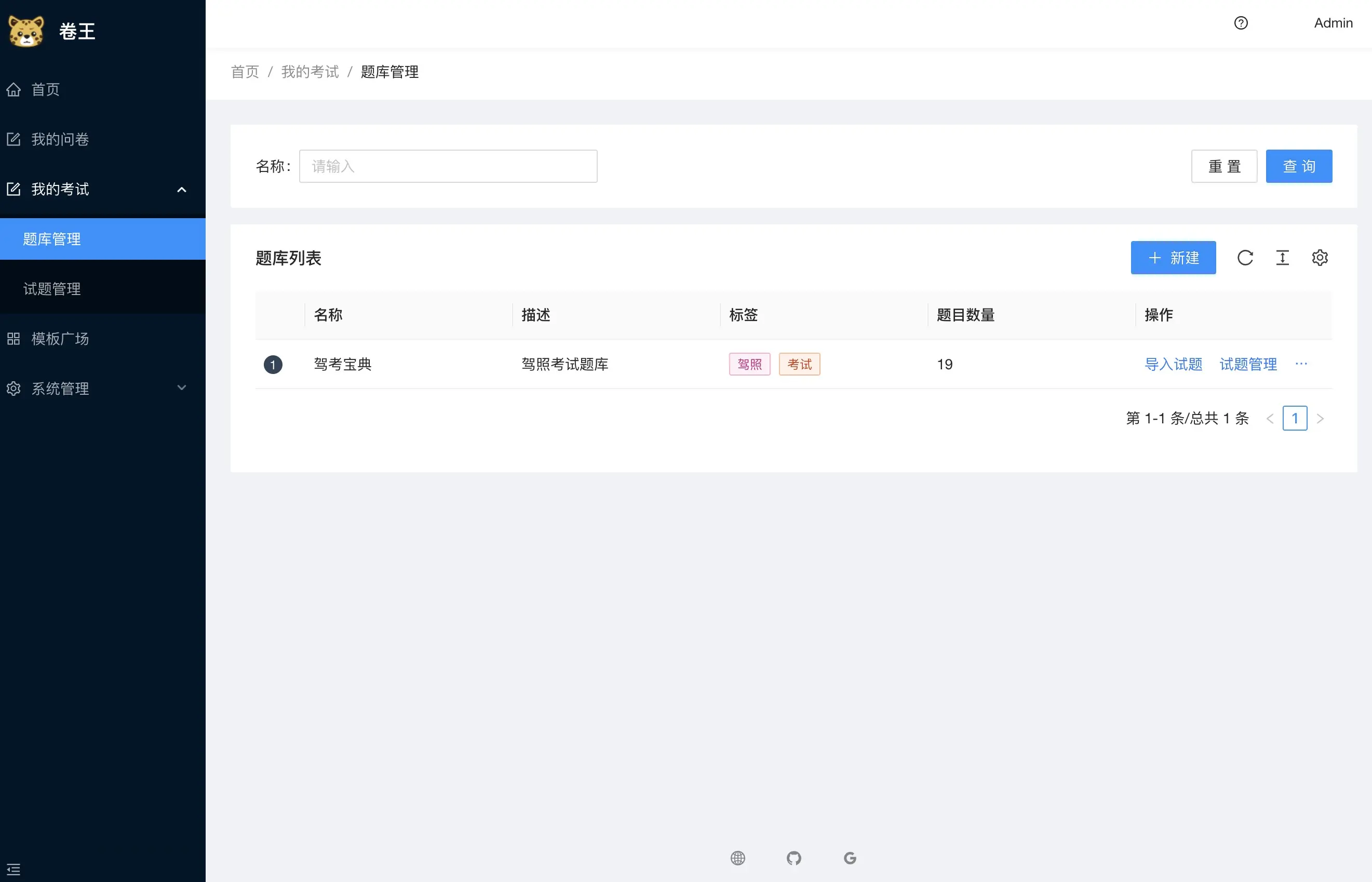Select the row number badge for 驾考宝典
Image resolution: width=1372 pixels, height=882 pixels.
273,364
